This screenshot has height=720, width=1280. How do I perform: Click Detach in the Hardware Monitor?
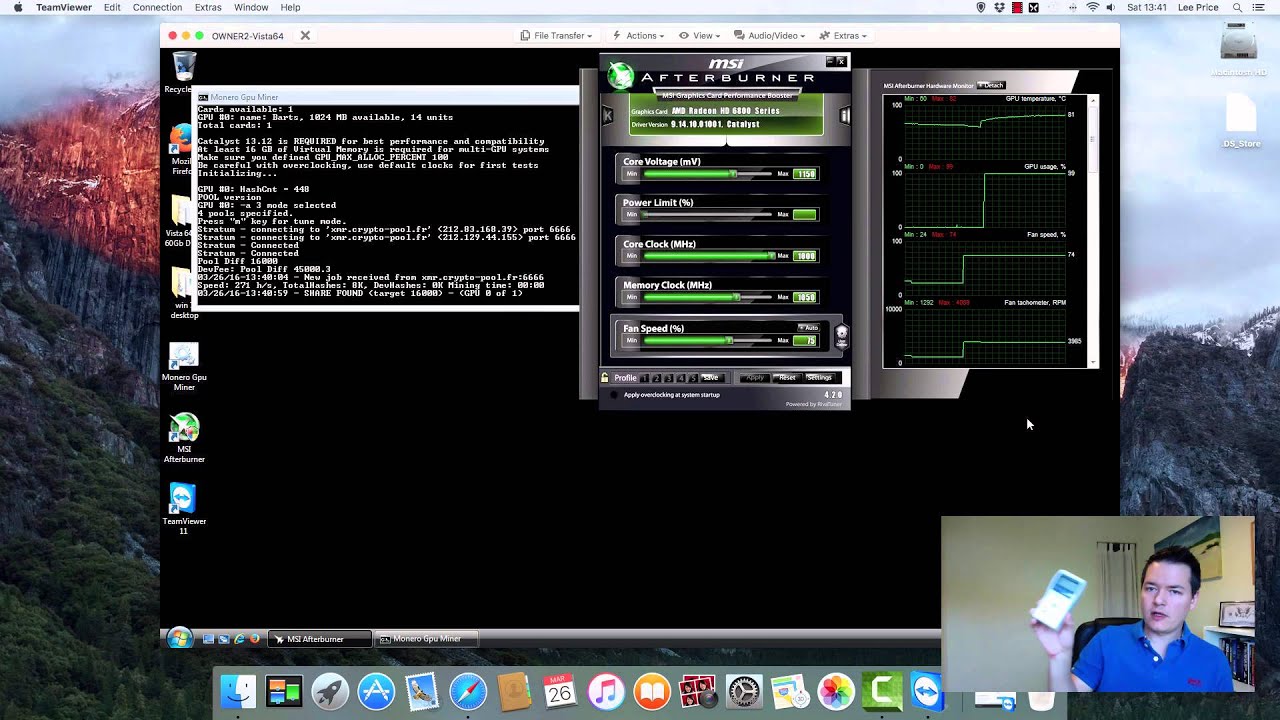(991, 86)
